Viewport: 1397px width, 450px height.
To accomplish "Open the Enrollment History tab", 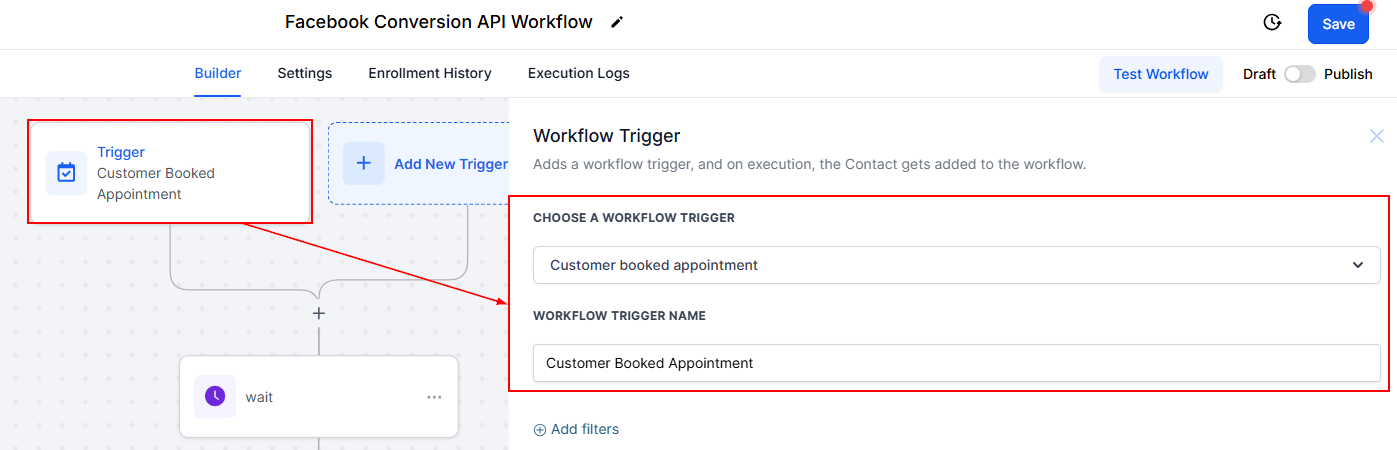I will click(430, 73).
